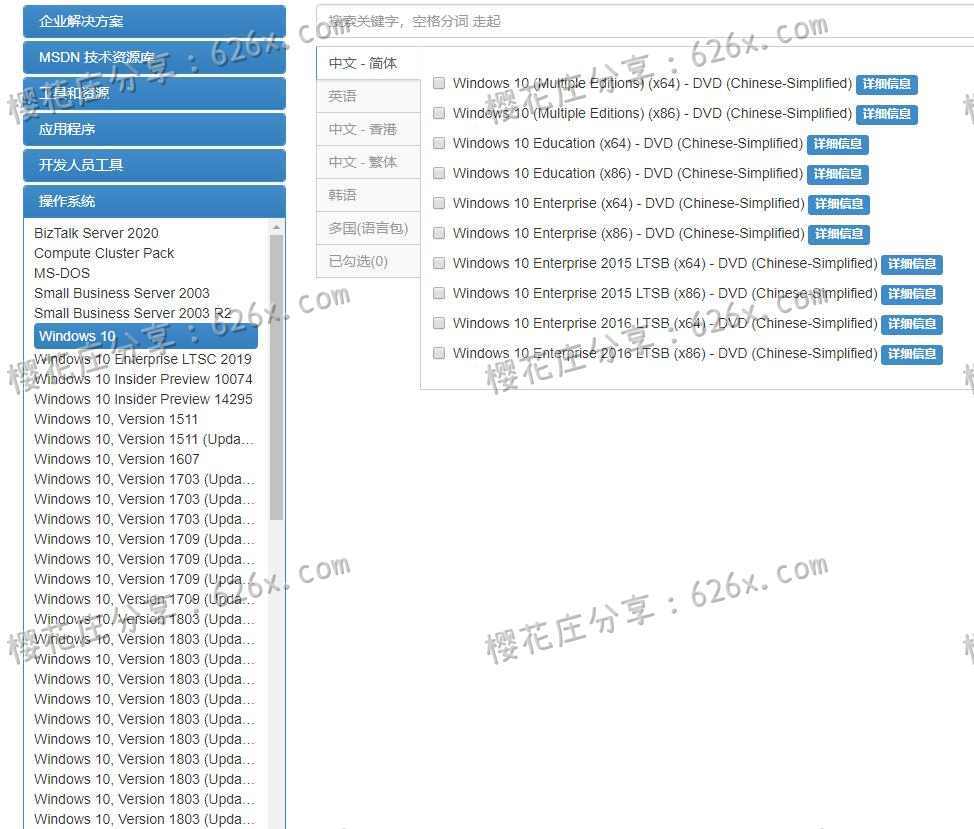Click the OS list scrollbar thumb
Screen dimensions: 974x829
[x=276, y=377]
